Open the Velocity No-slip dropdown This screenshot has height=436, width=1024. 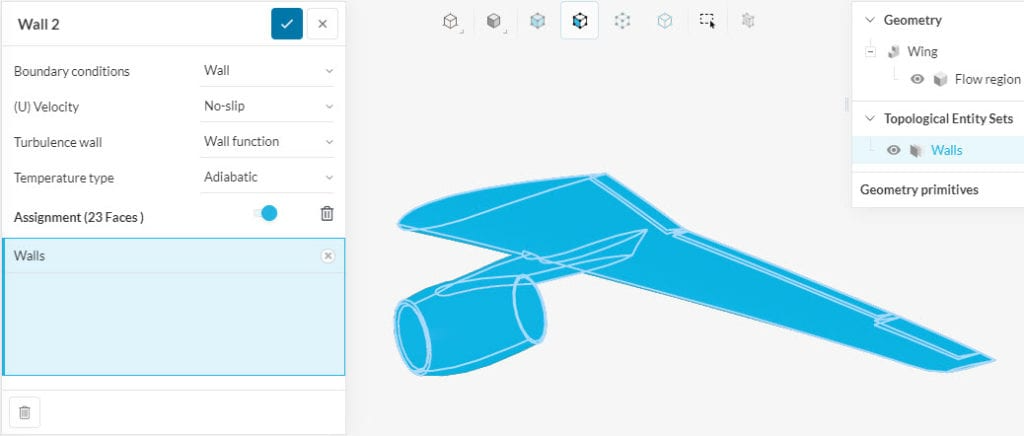tap(267, 106)
